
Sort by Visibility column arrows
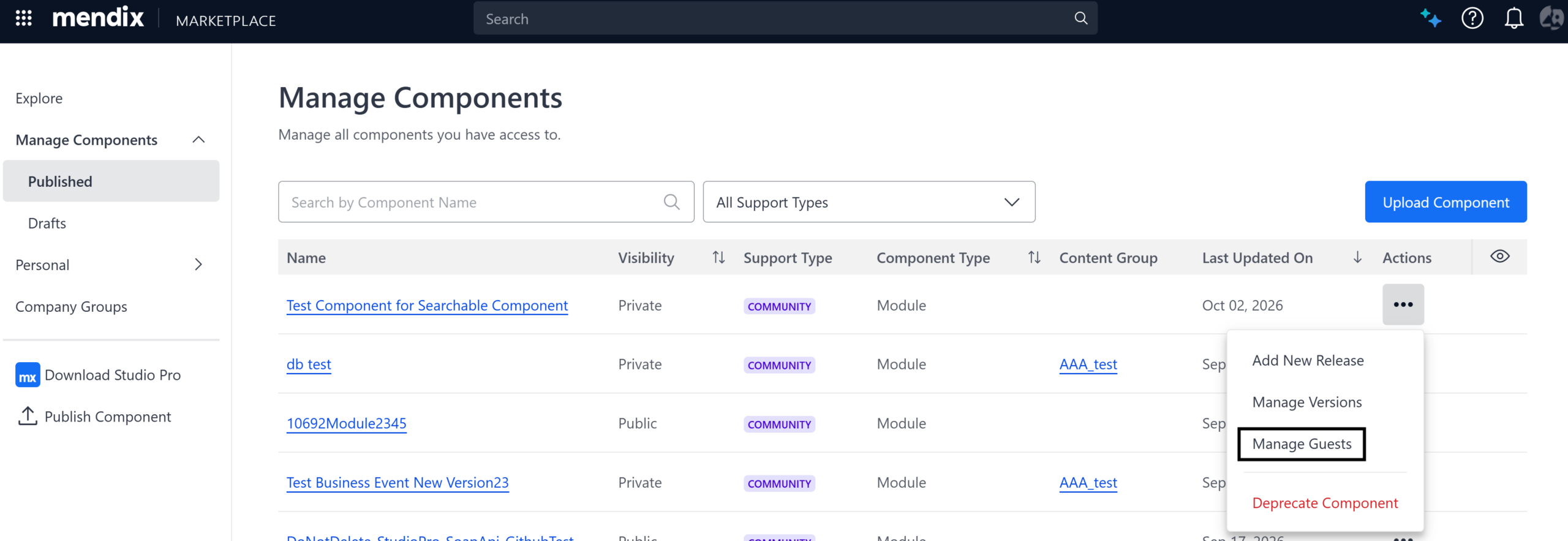(718, 258)
